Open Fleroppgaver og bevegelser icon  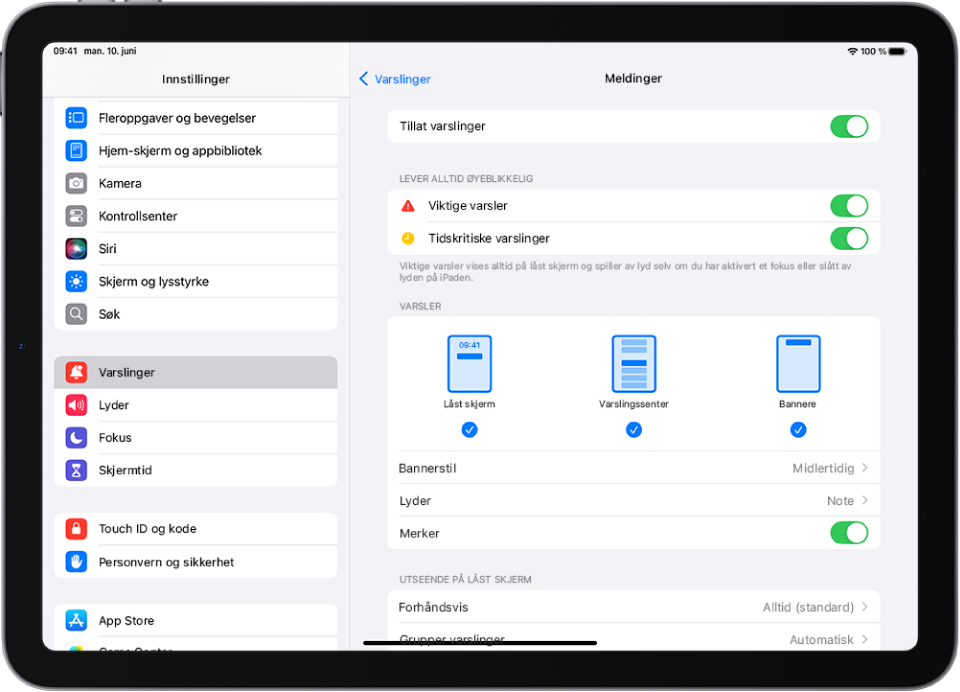(76, 118)
